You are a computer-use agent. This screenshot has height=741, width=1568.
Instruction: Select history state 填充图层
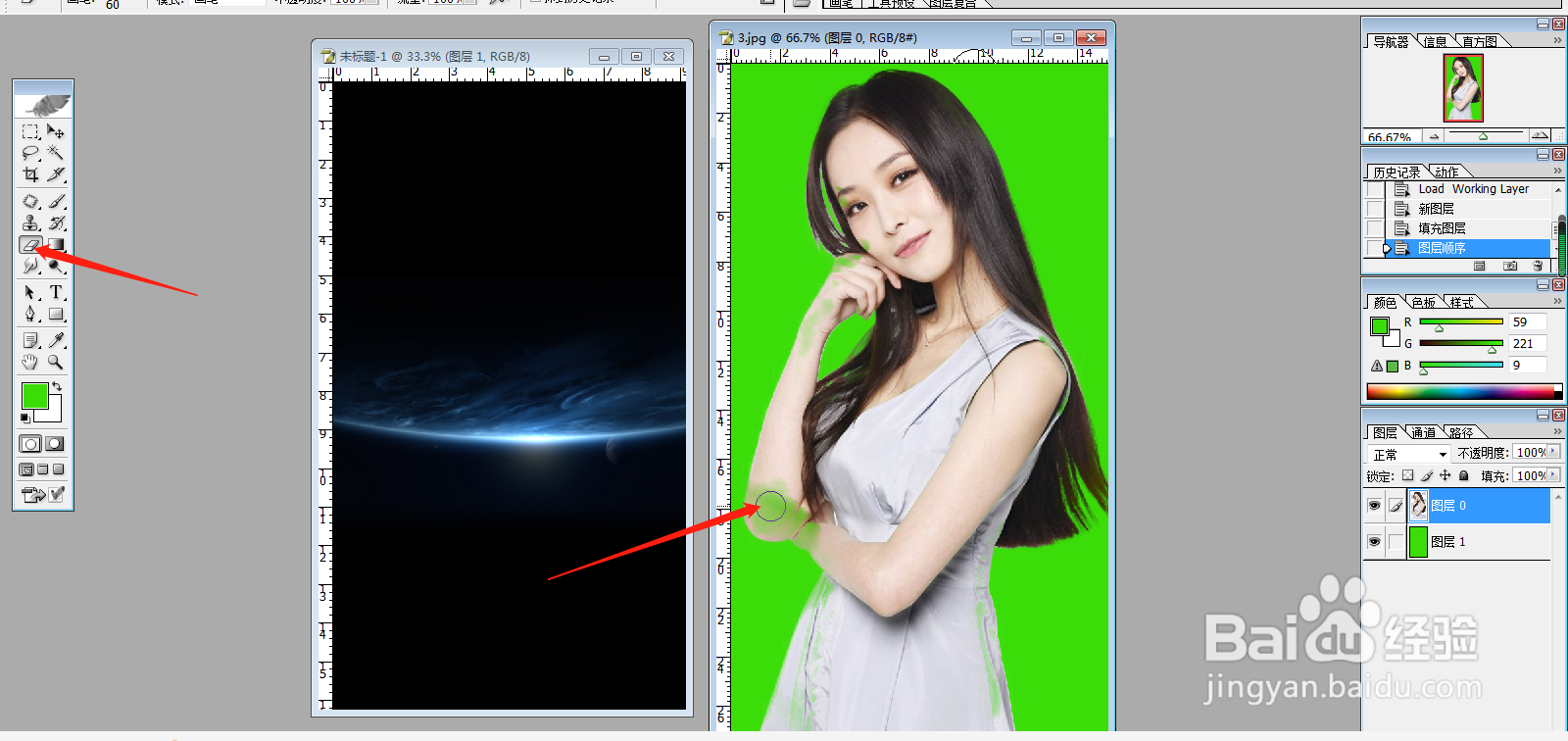click(x=1469, y=228)
